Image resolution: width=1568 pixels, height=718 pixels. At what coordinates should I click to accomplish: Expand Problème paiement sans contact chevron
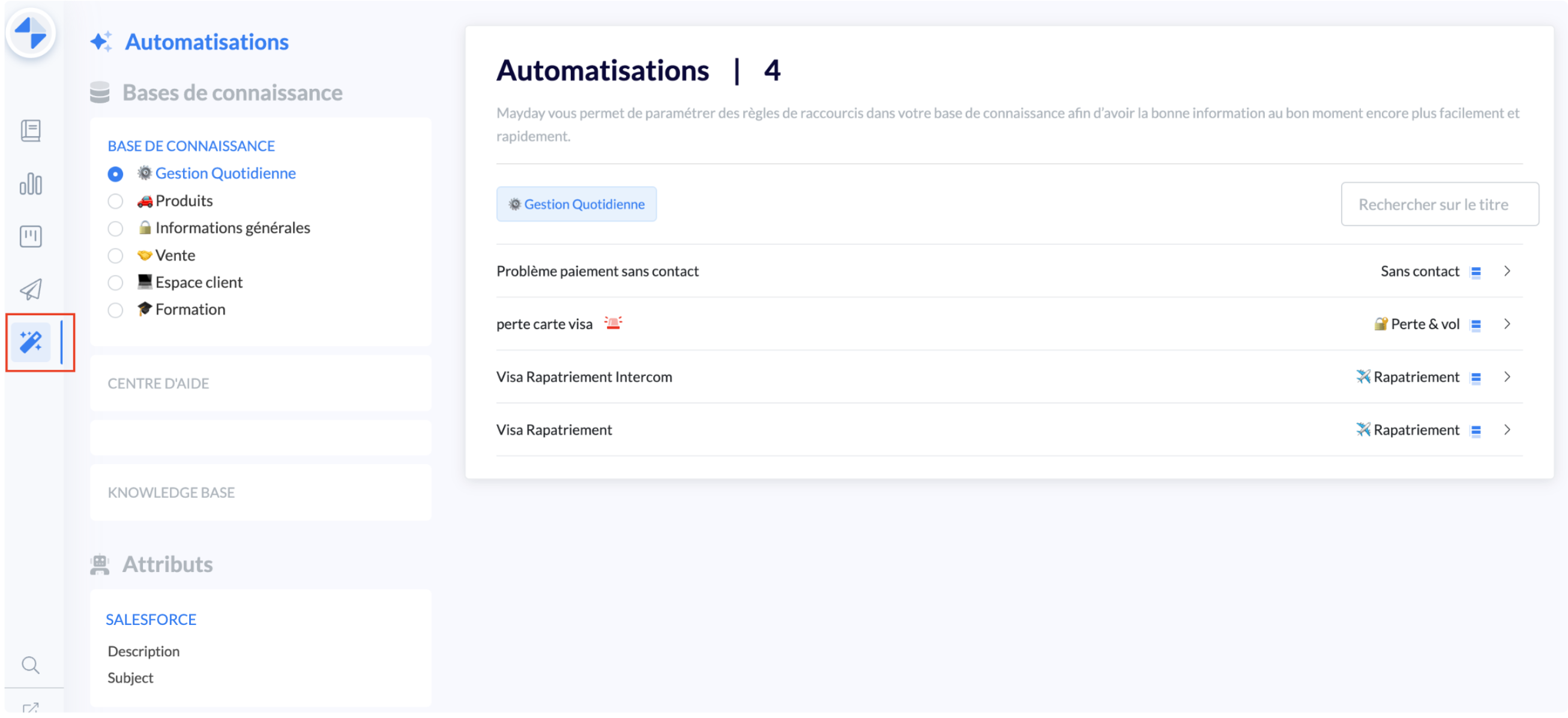click(x=1507, y=271)
